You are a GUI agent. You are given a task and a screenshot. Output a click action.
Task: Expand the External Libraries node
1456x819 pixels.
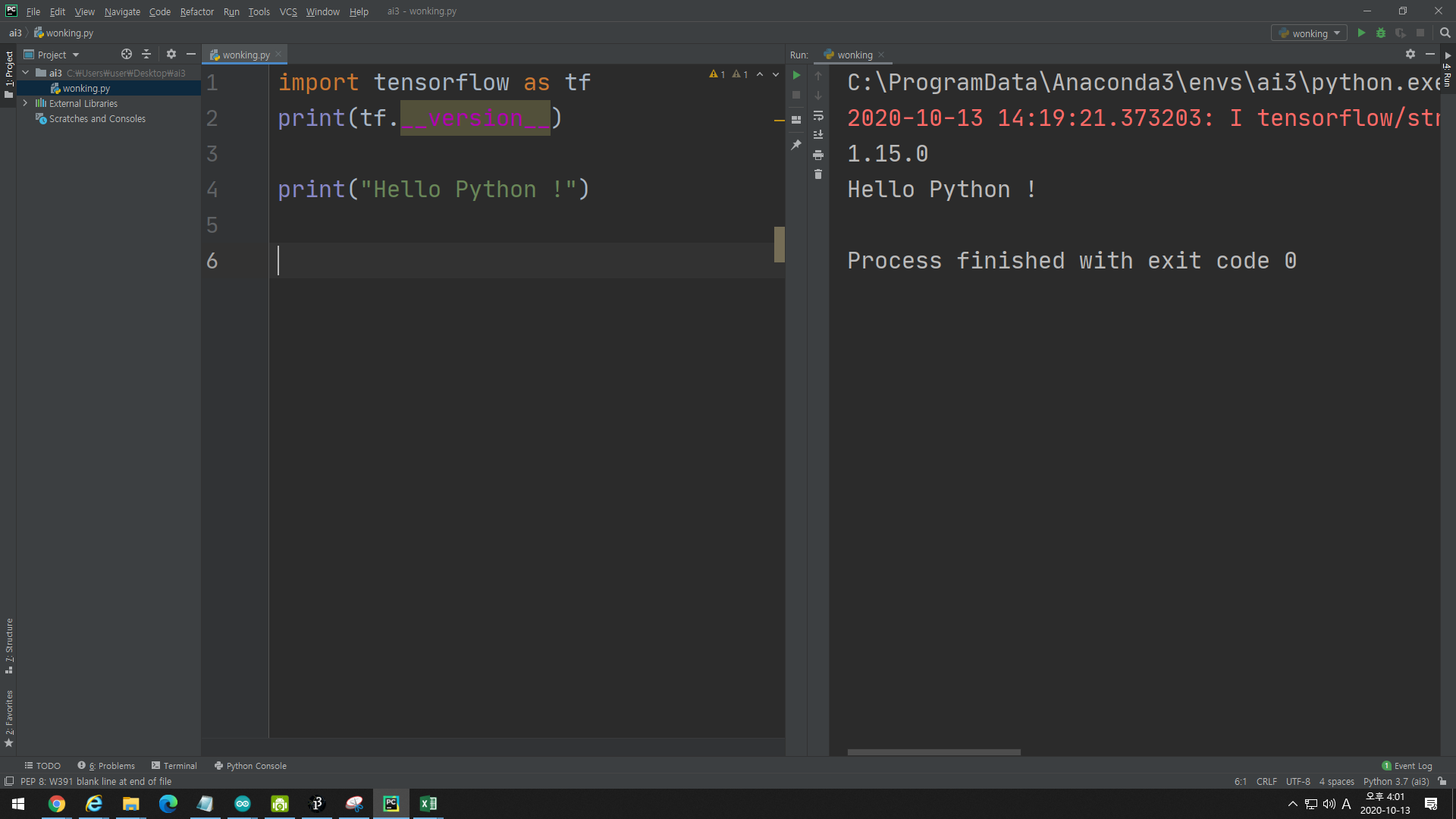[x=25, y=103]
